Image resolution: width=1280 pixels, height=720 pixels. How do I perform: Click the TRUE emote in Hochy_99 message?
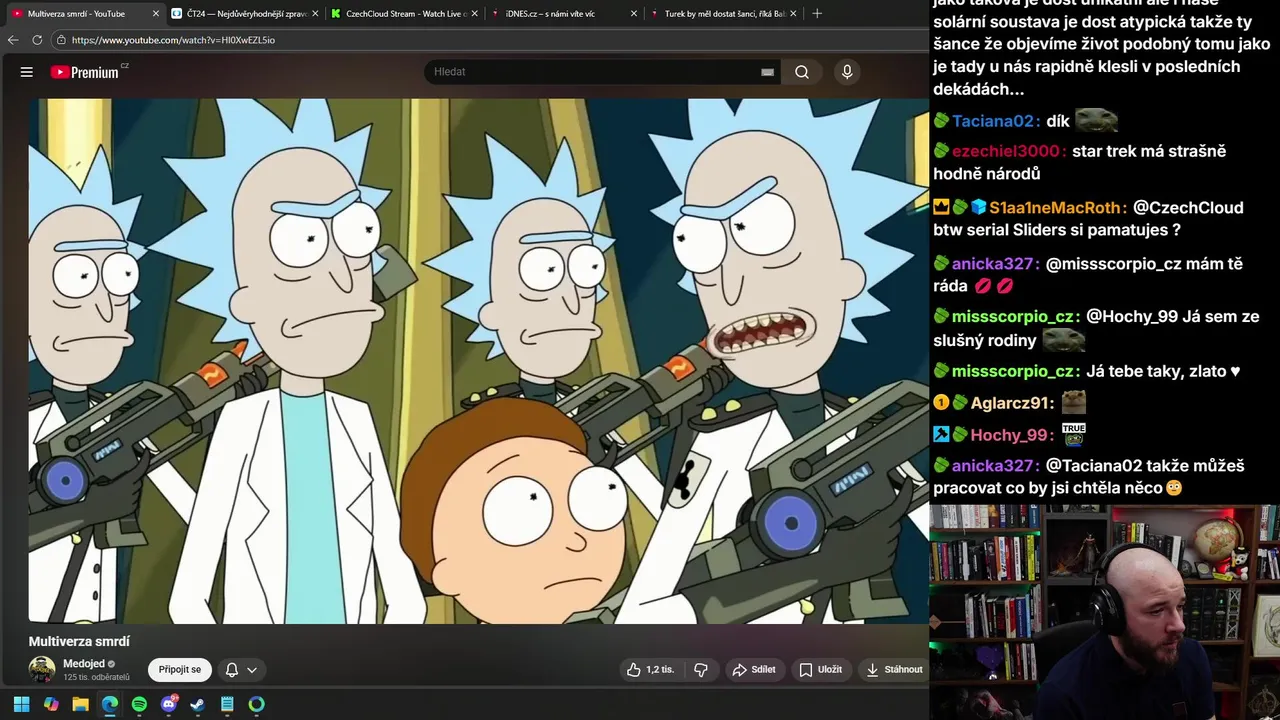pyautogui.click(x=1073, y=434)
